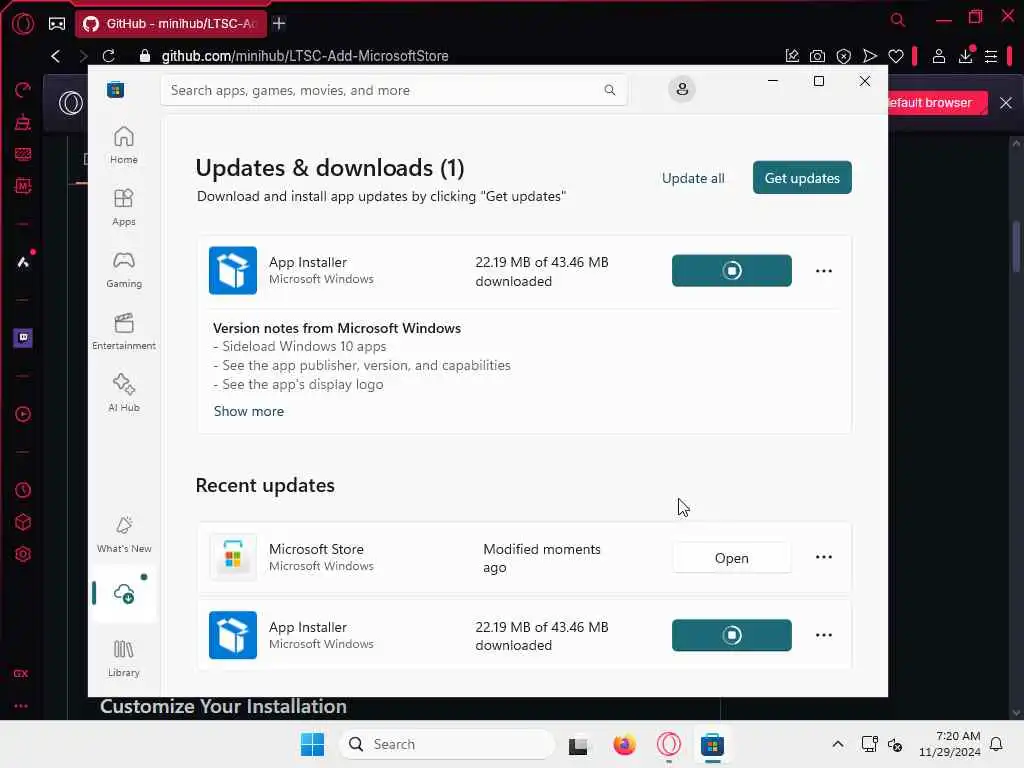This screenshot has width=1024, height=768.
Task: Open the AI Hub section
Action: coord(123,393)
